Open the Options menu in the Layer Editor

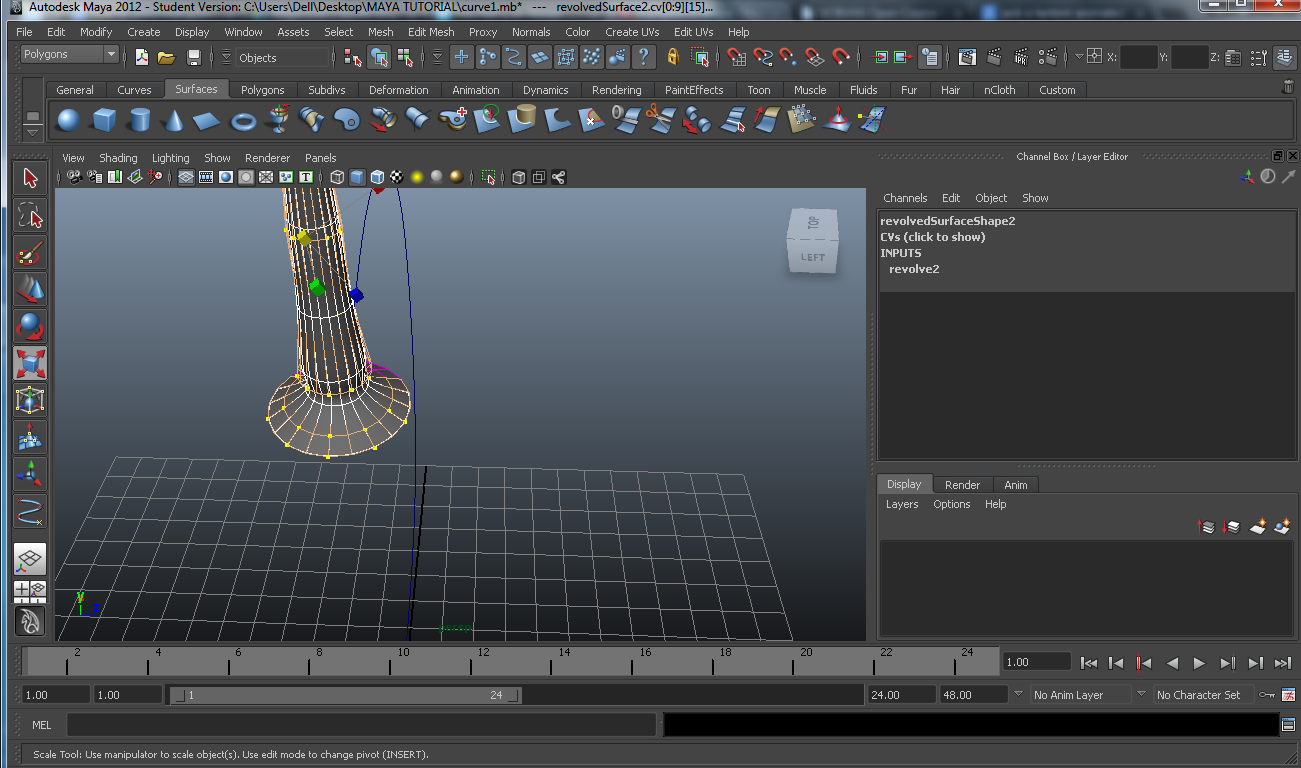(x=952, y=504)
